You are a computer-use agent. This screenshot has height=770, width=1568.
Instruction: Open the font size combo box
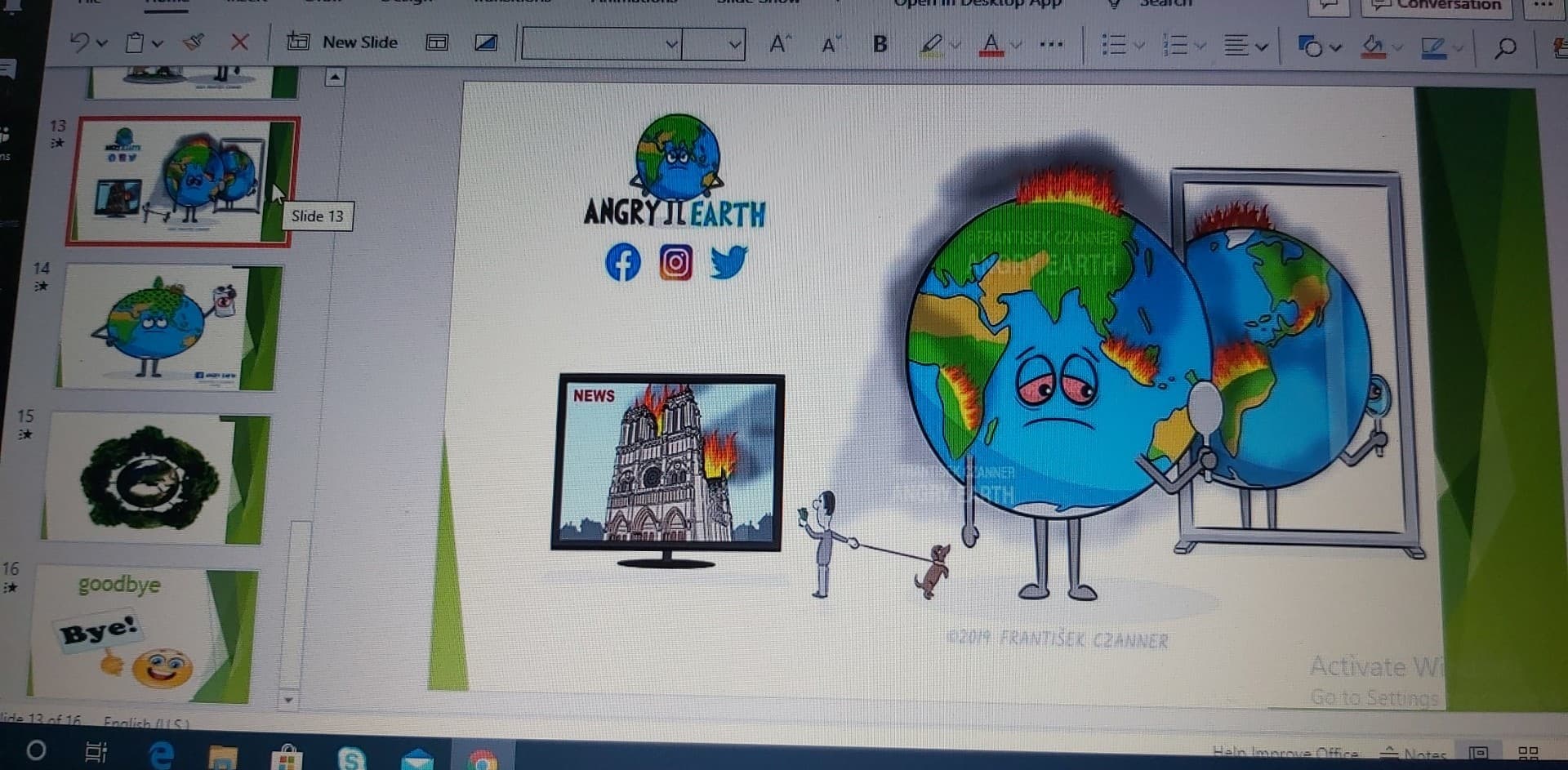pos(713,43)
